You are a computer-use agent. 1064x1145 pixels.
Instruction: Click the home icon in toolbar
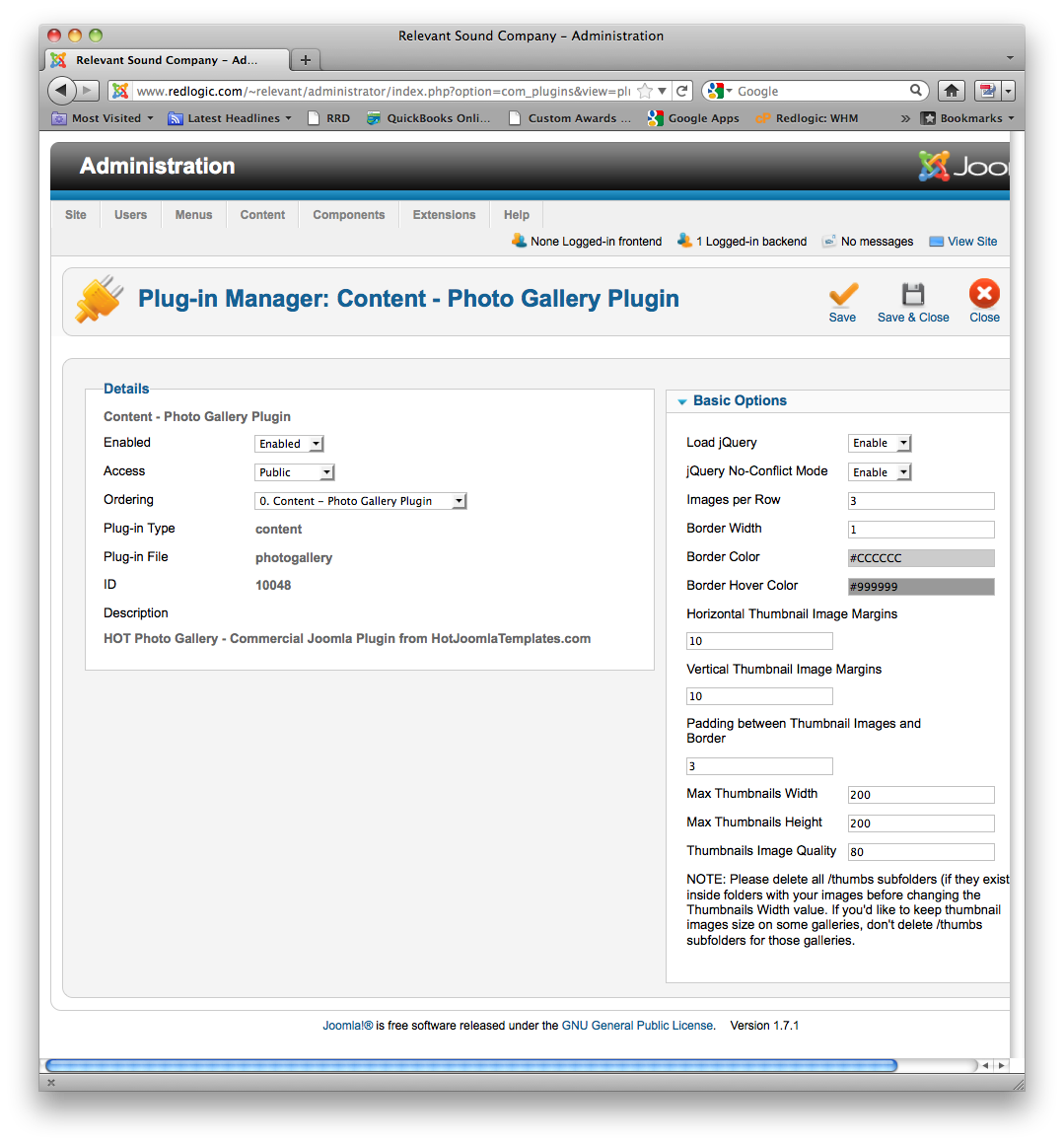pos(951,91)
